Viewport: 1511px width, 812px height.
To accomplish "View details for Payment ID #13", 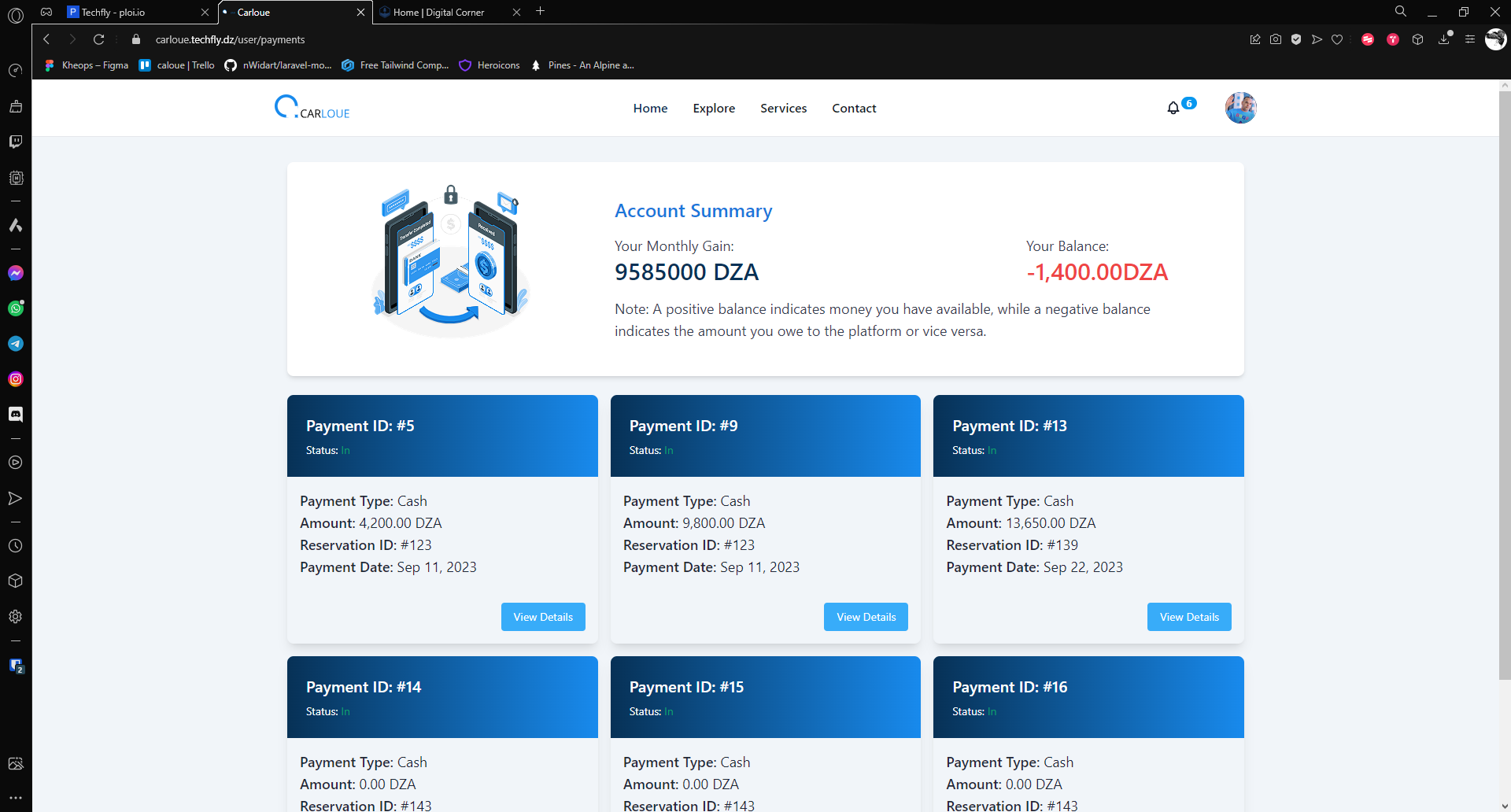I will pos(1188,617).
